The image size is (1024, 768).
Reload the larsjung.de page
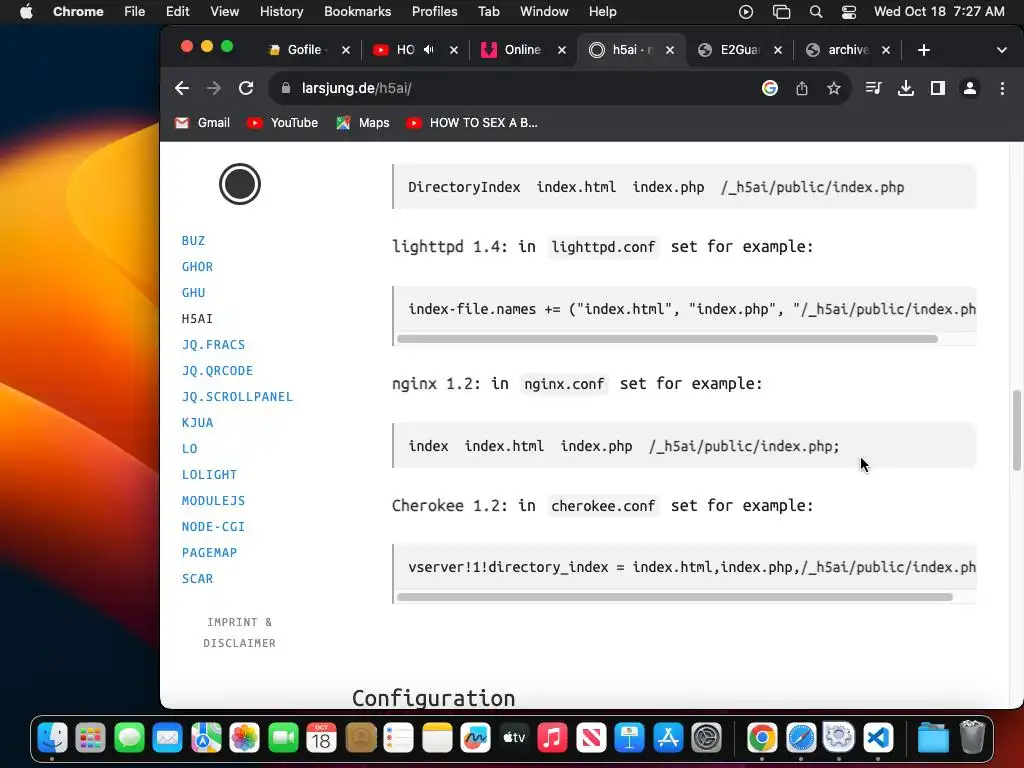tap(246, 88)
